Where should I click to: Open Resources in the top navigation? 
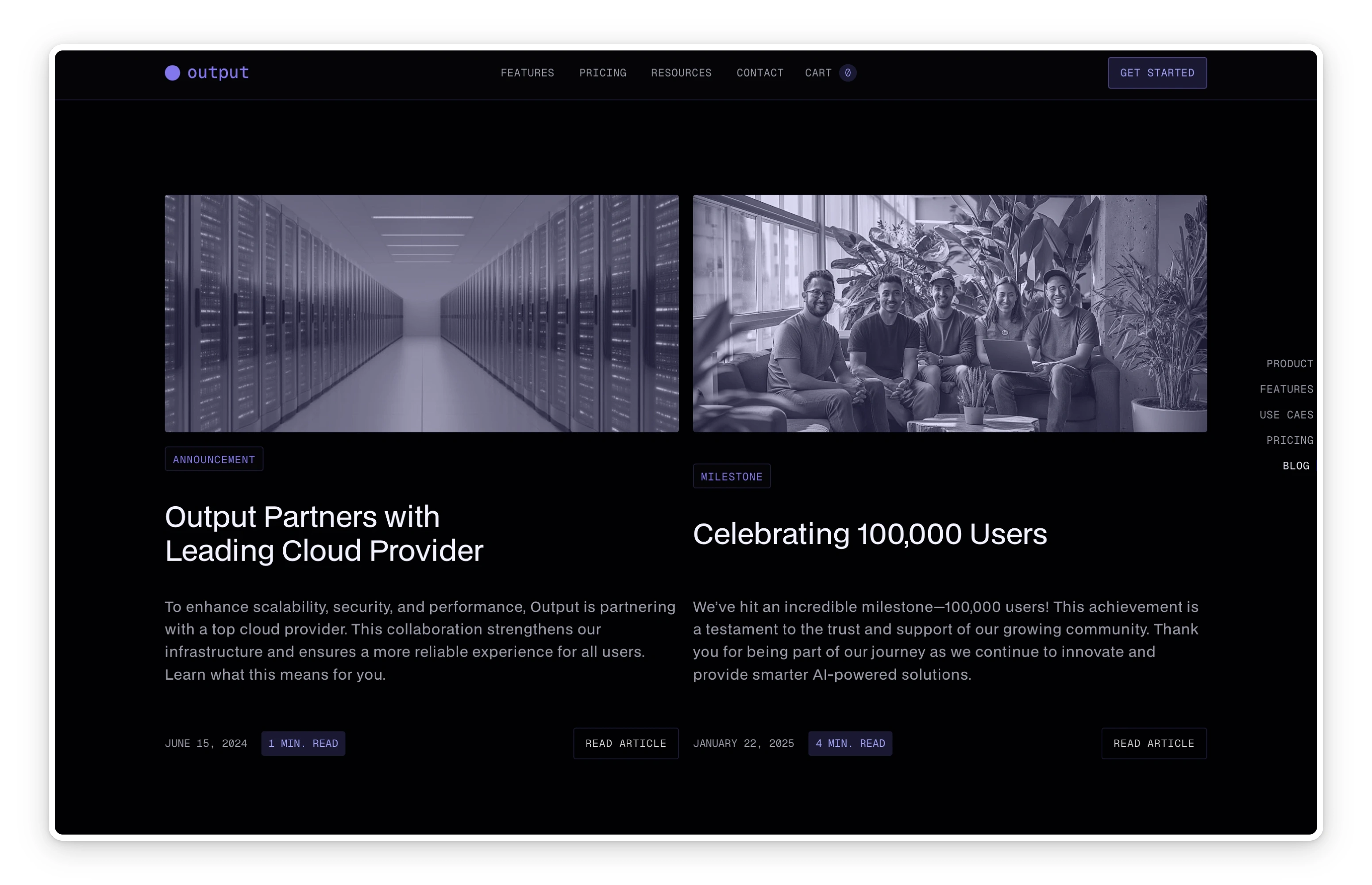click(681, 73)
